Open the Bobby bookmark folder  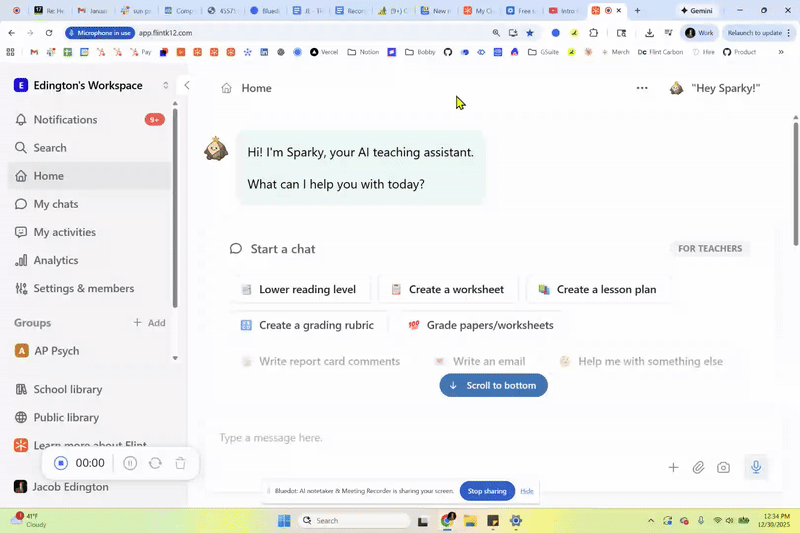pos(420,52)
